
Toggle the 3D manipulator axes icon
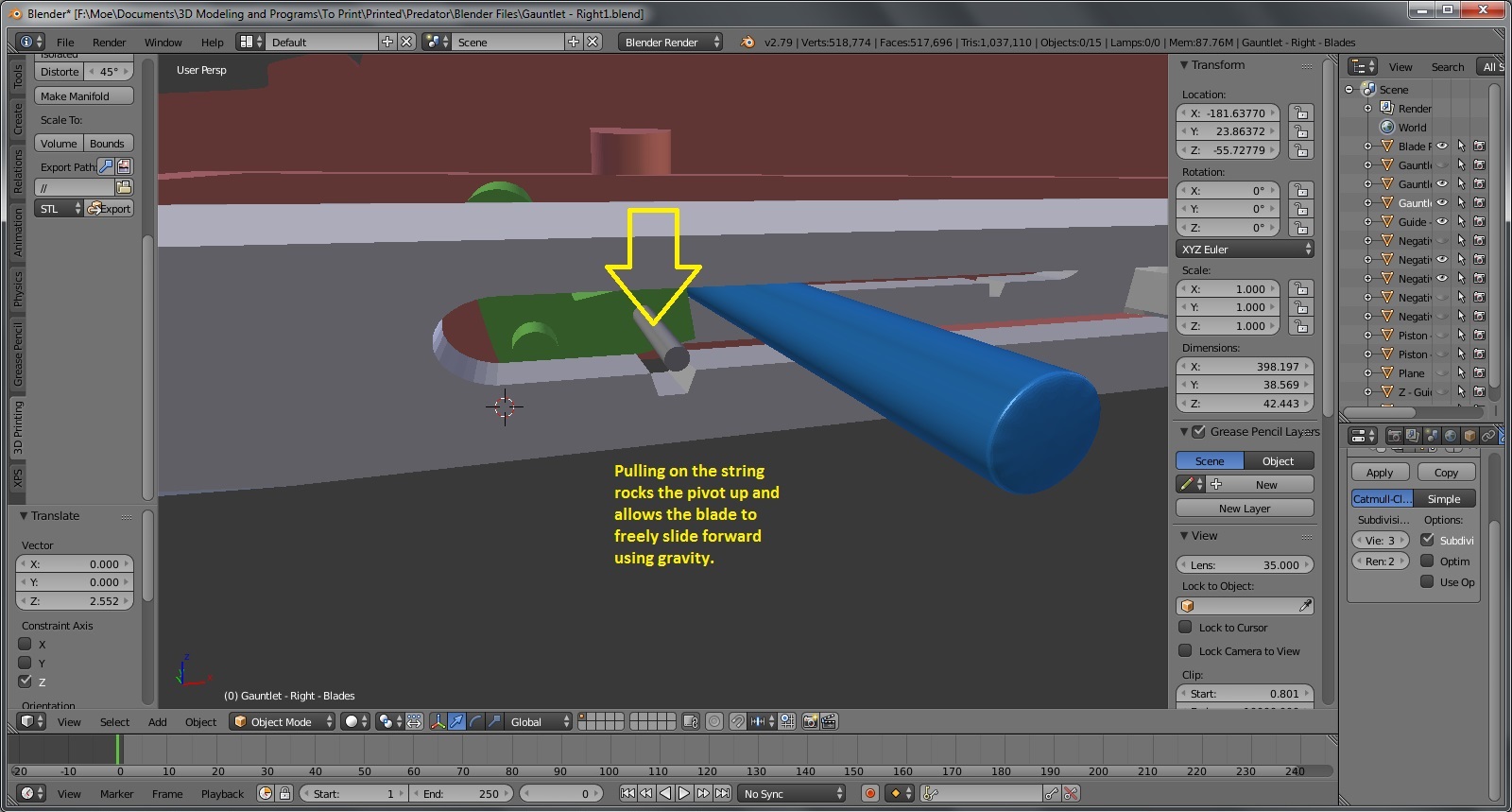pos(438,722)
